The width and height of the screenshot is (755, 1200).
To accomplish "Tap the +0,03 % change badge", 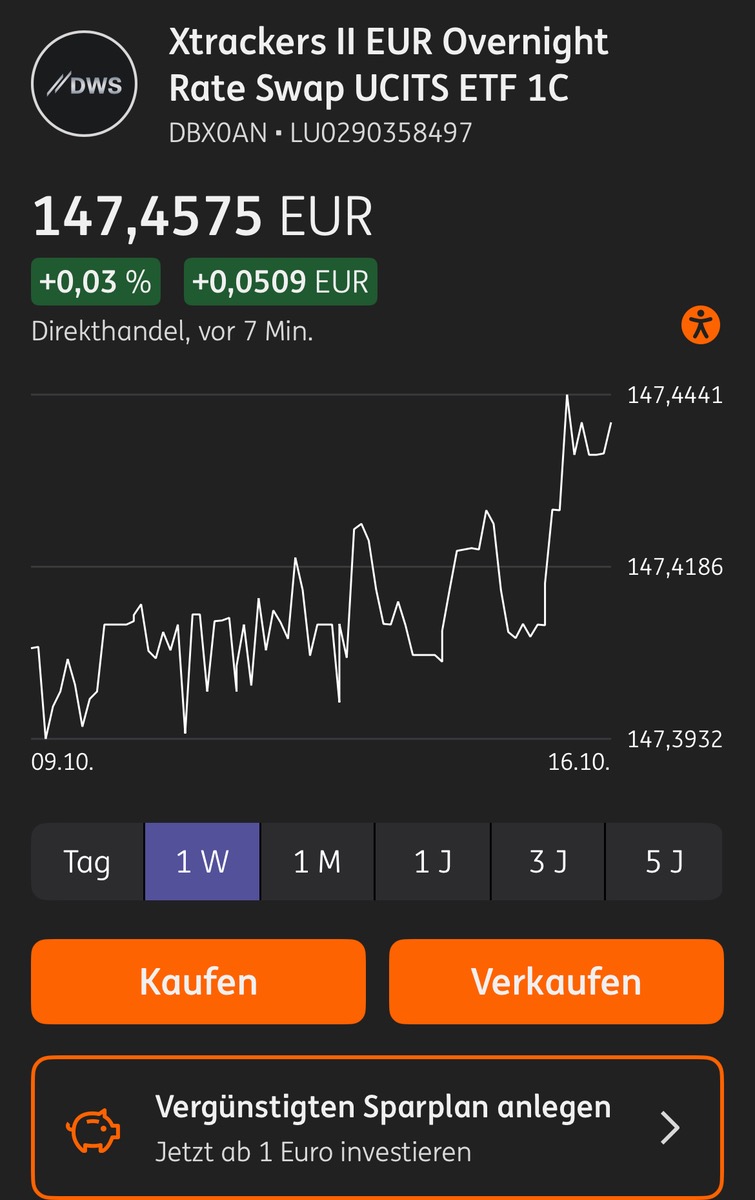I will click(95, 282).
